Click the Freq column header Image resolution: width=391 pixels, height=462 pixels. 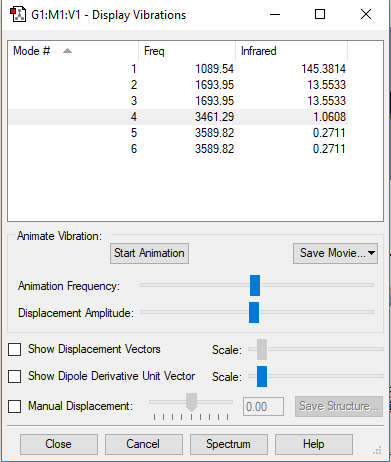[187, 51]
